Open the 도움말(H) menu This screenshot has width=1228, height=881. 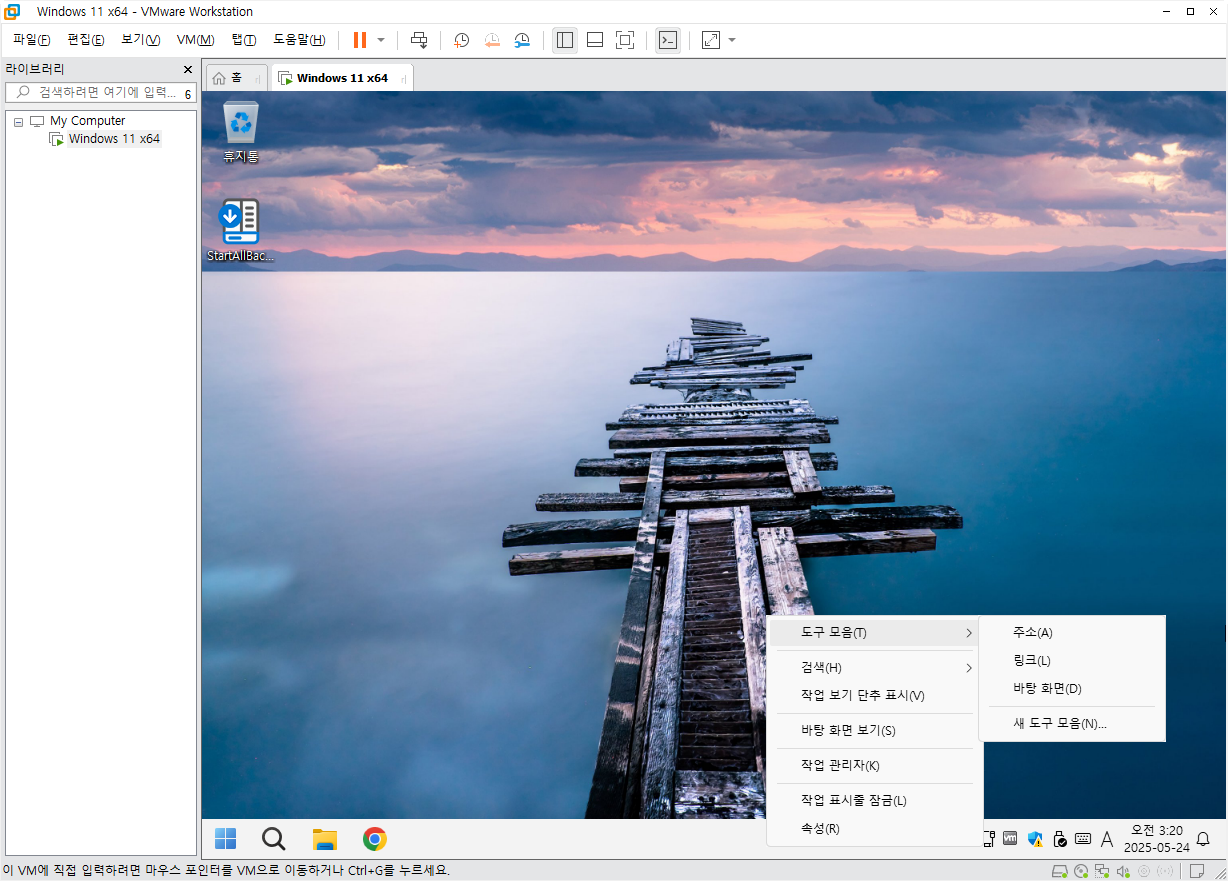pyautogui.click(x=299, y=40)
